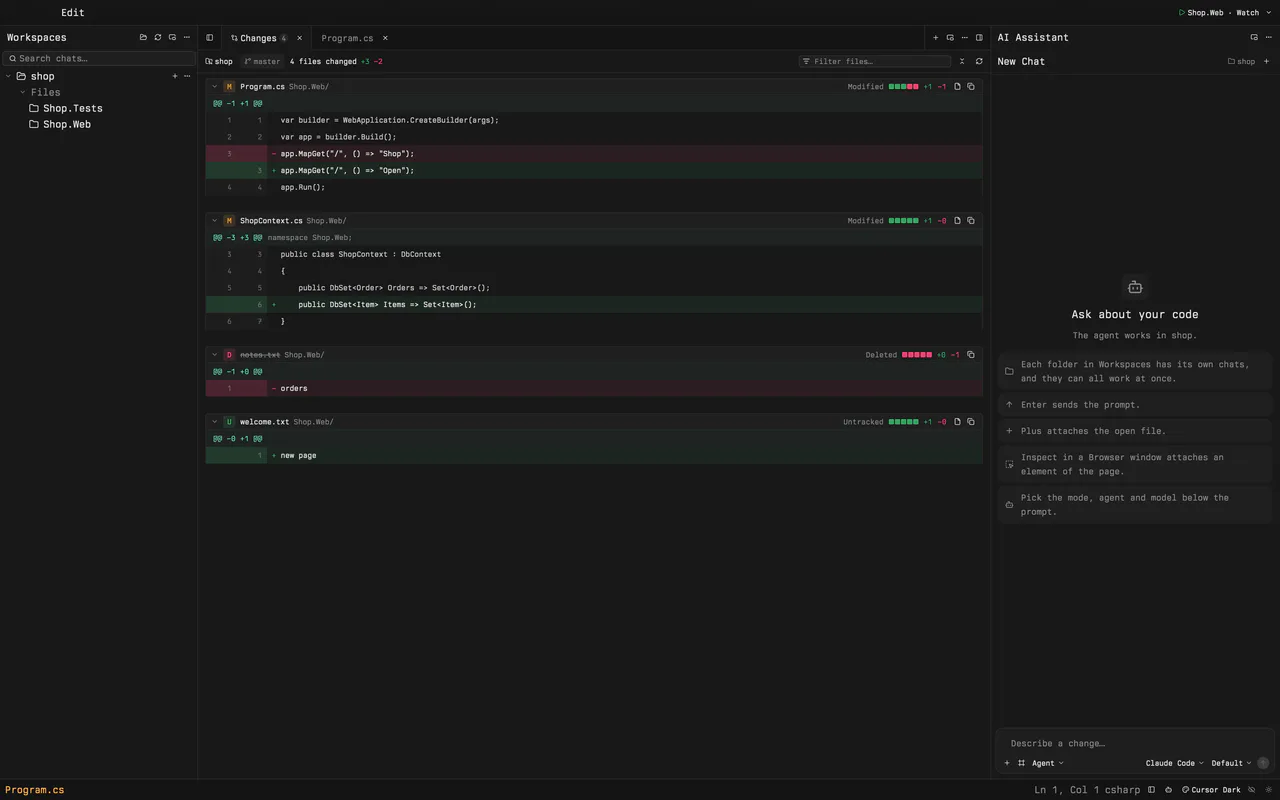
Task: Open the Agent mode dropdown
Action: (x=1047, y=763)
